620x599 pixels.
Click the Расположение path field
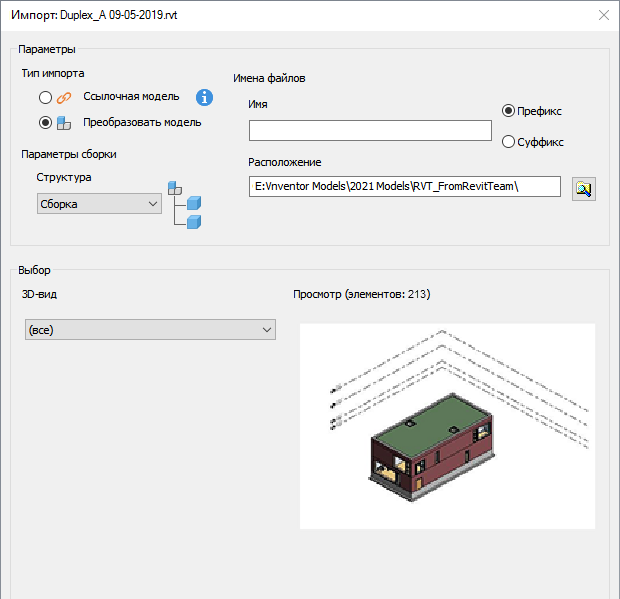405,186
